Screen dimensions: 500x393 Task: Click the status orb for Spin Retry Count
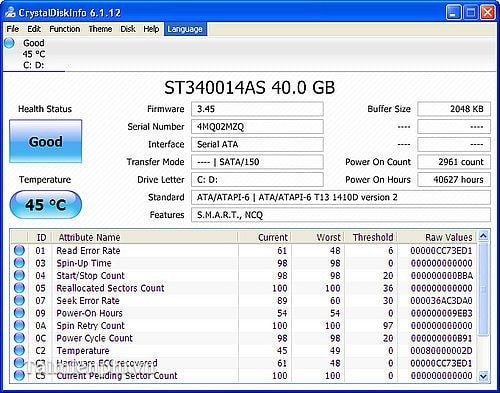tap(19, 325)
